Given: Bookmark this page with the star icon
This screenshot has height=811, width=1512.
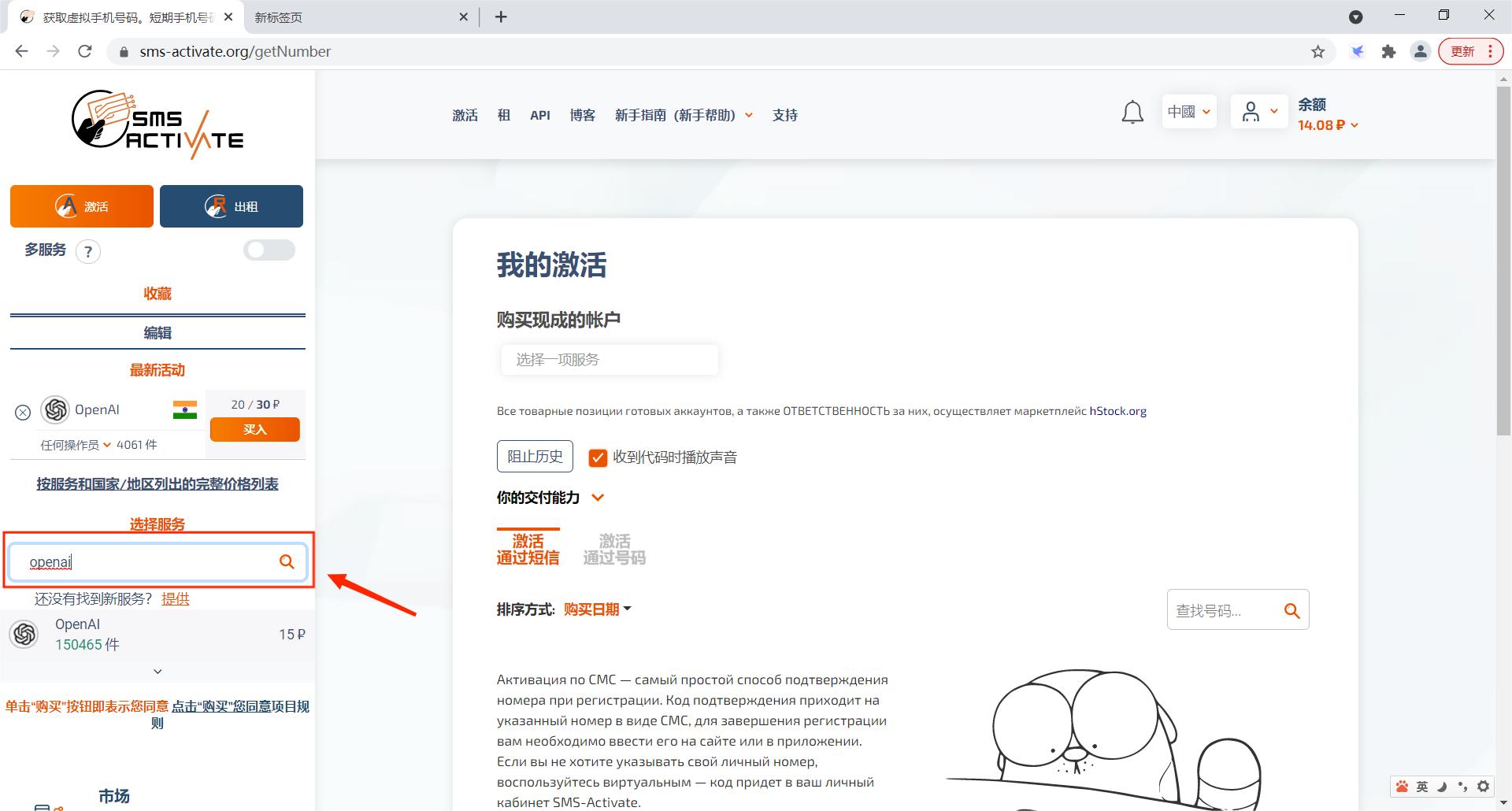Looking at the screenshot, I should (1317, 52).
